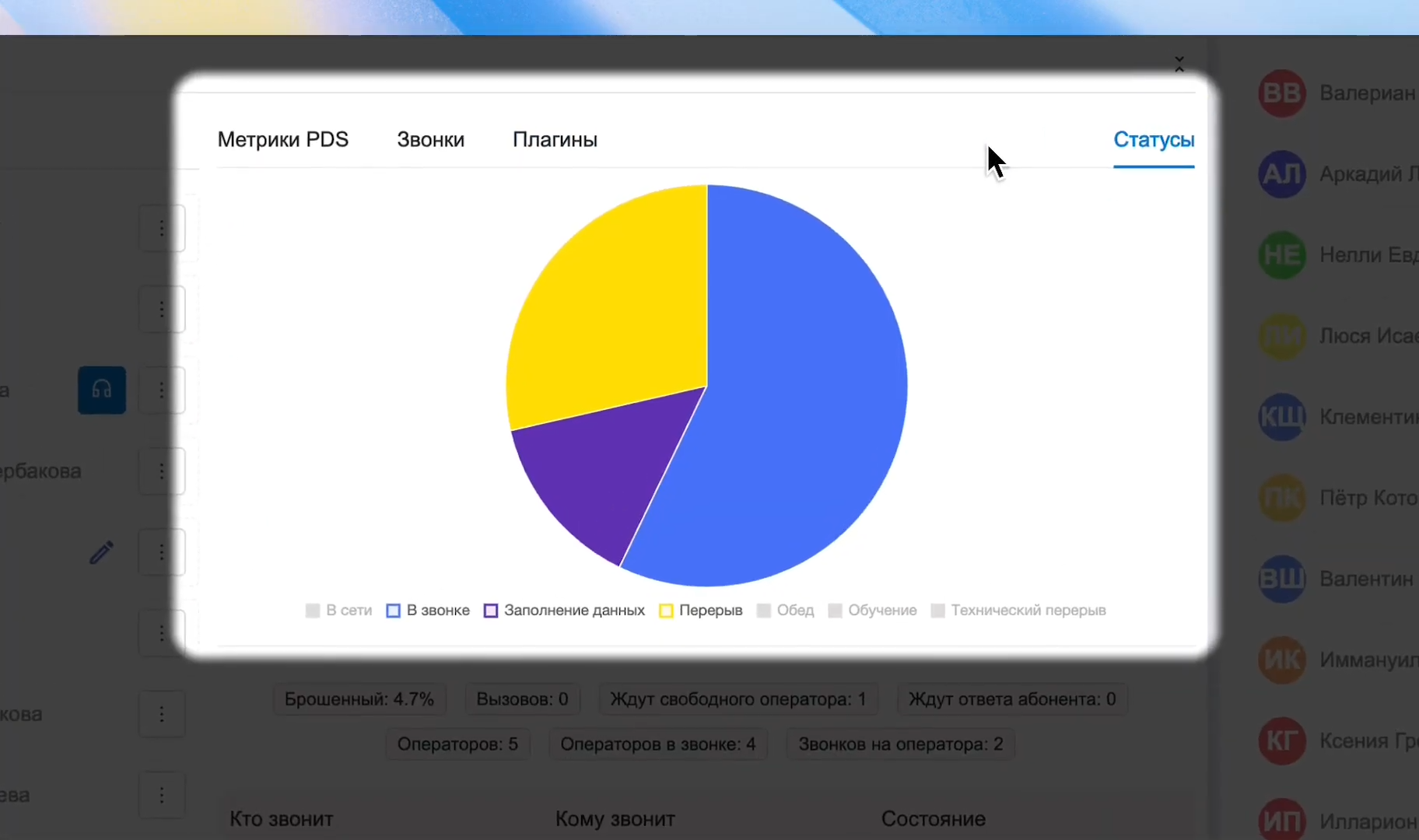
Task: Select the КШ avatar for Клементина
Action: 1282,417
